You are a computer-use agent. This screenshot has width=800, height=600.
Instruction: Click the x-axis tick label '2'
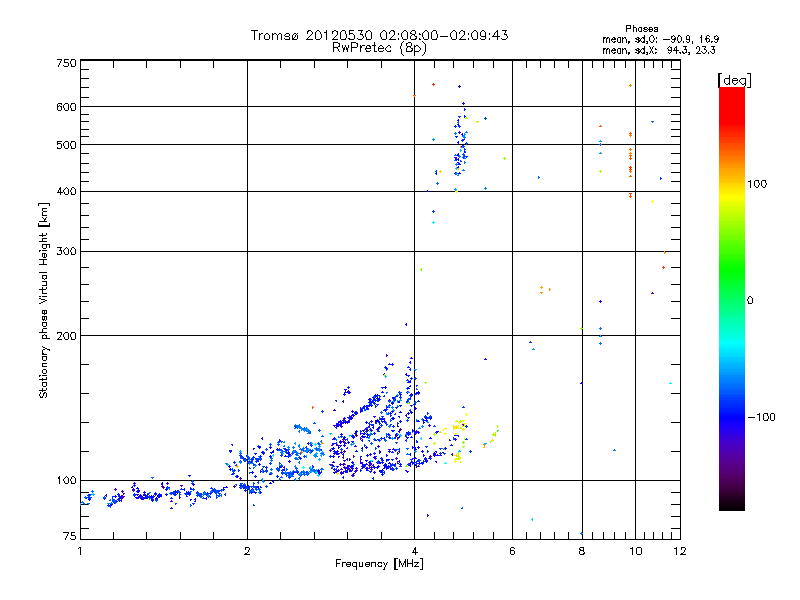pos(247,551)
